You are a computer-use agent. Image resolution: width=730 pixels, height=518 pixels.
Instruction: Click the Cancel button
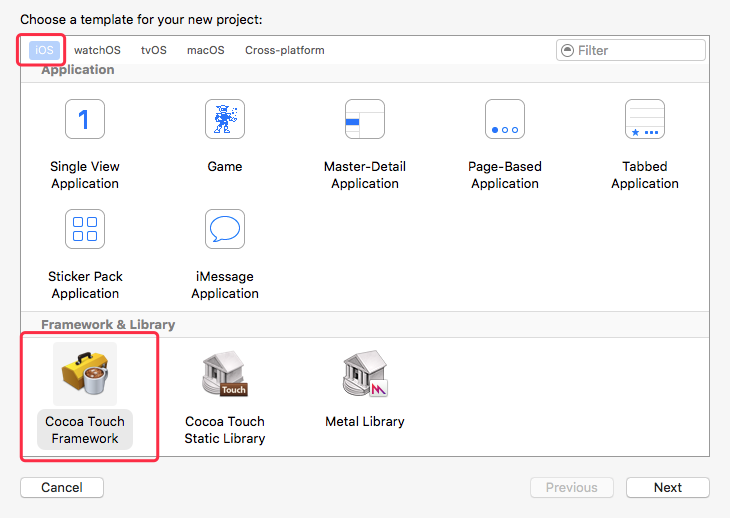[x=62, y=487]
